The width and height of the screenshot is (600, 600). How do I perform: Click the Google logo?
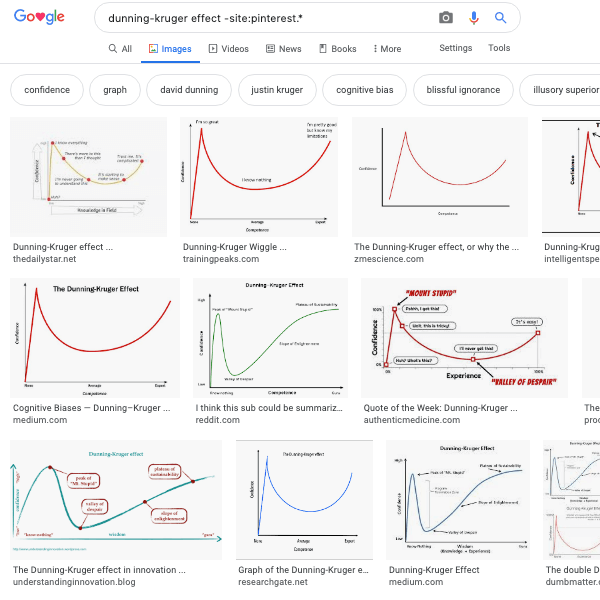coord(40,18)
